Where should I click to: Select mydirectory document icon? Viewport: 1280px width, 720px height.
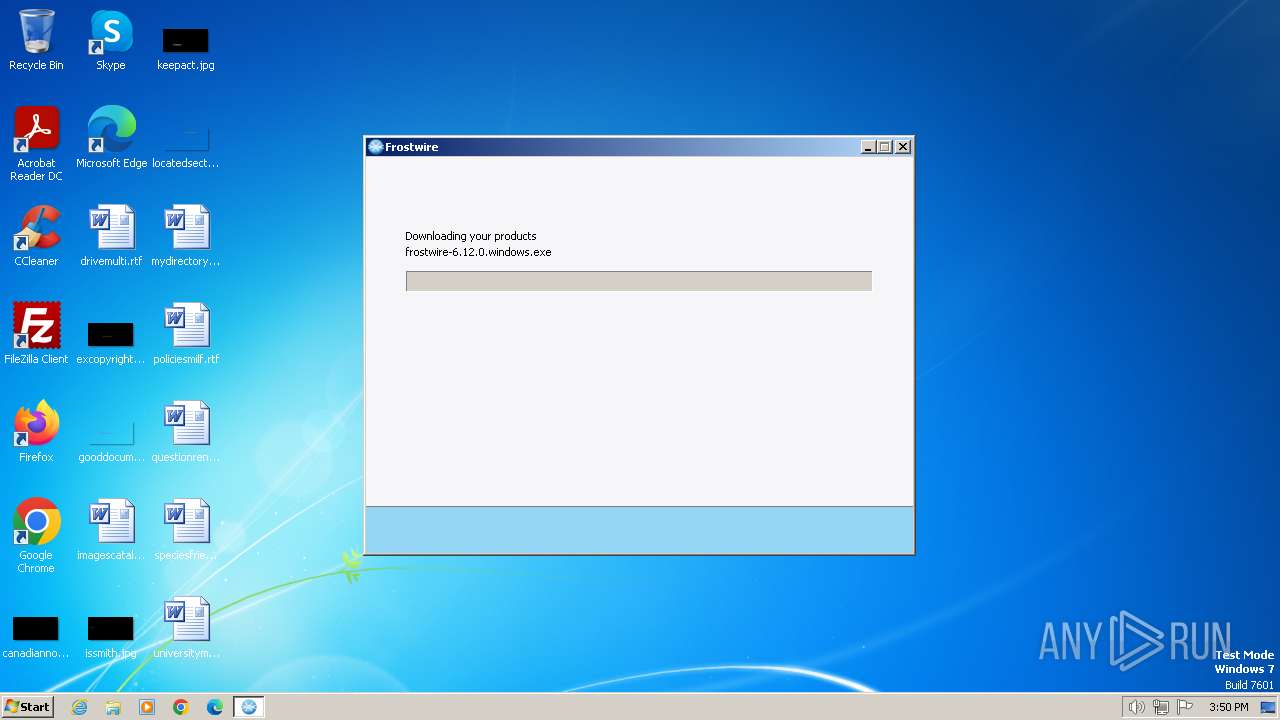(x=185, y=235)
